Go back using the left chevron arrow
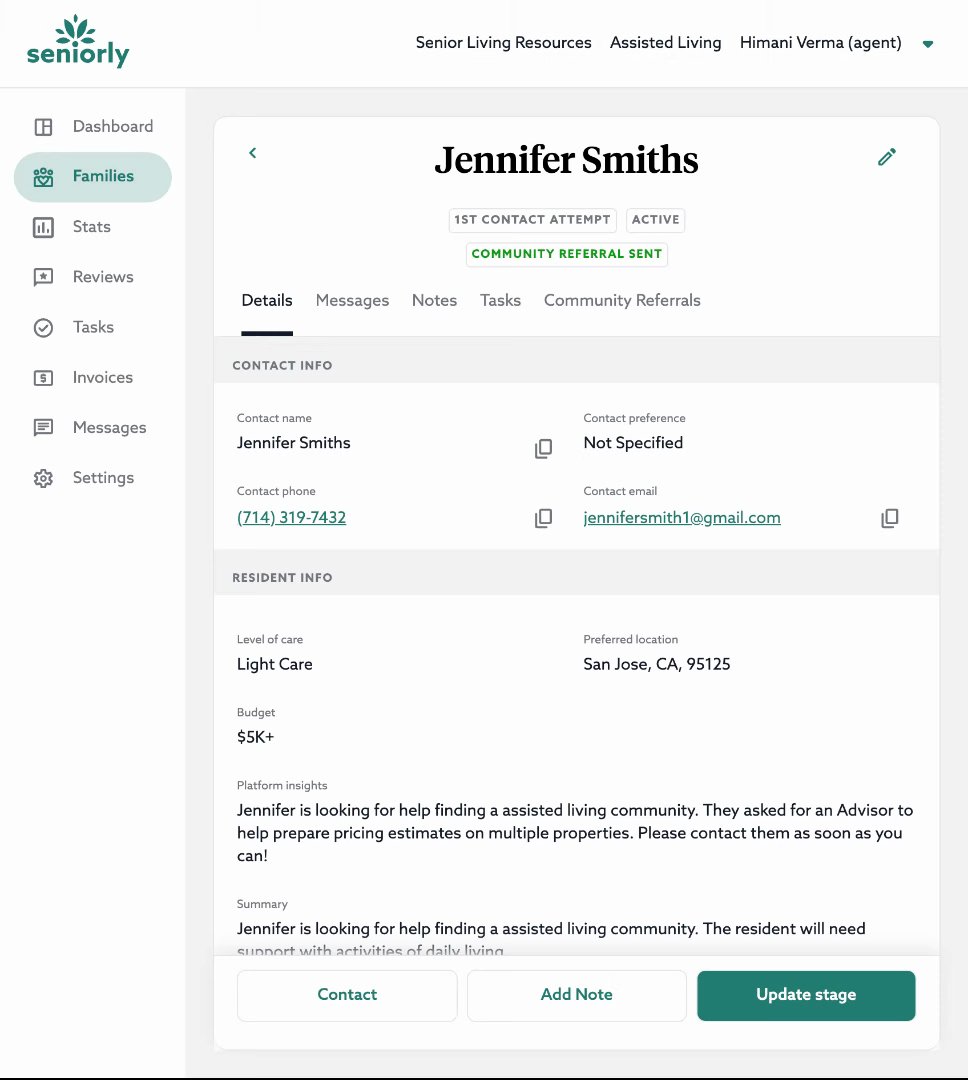Screen dimensions: 968x1080 (x=253, y=153)
